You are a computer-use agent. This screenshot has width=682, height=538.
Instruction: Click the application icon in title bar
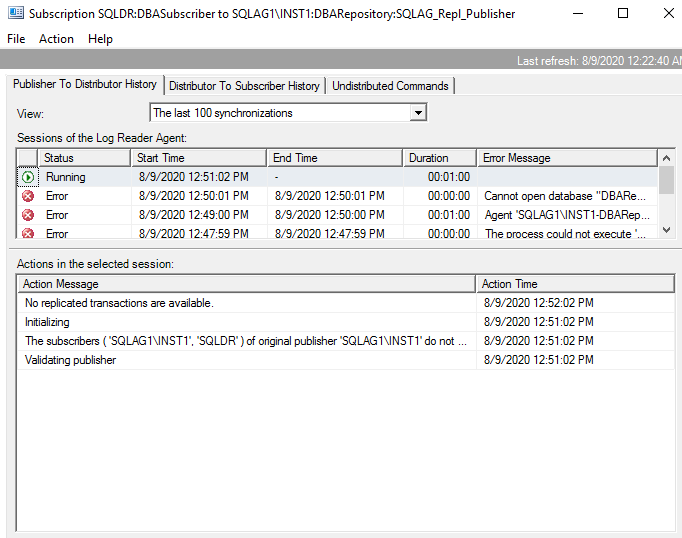pos(14,14)
